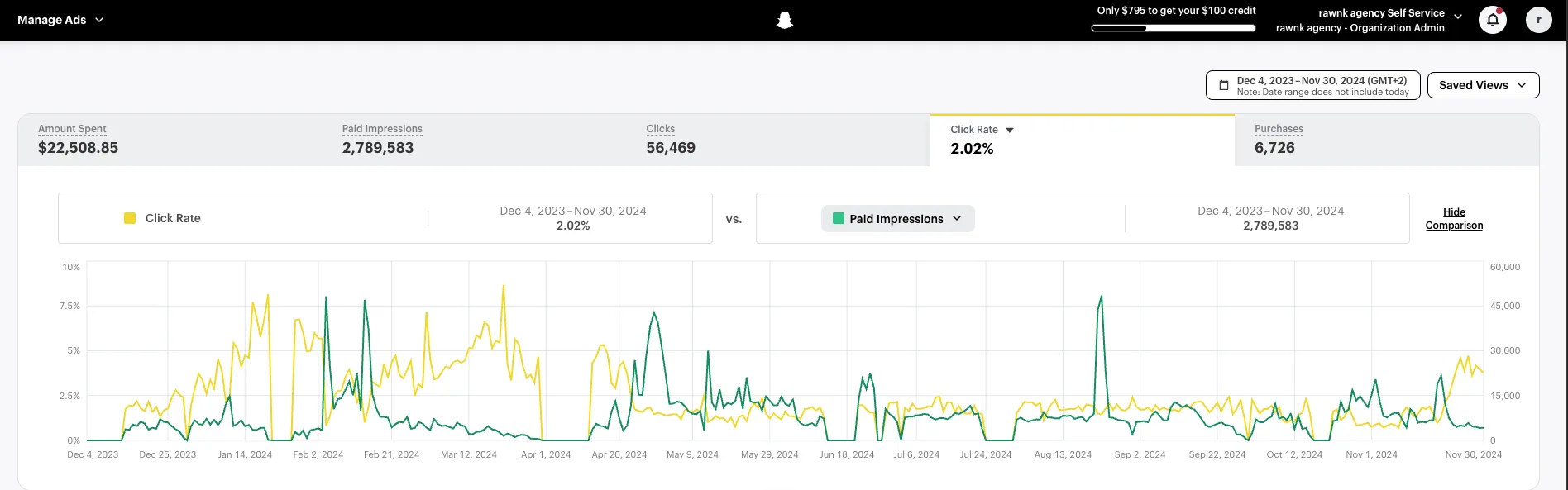Screen dimensions: 1568x490
Task: Click 'rawnk agency - Organization Admin' text
Action: click(x=1360, y=28)
